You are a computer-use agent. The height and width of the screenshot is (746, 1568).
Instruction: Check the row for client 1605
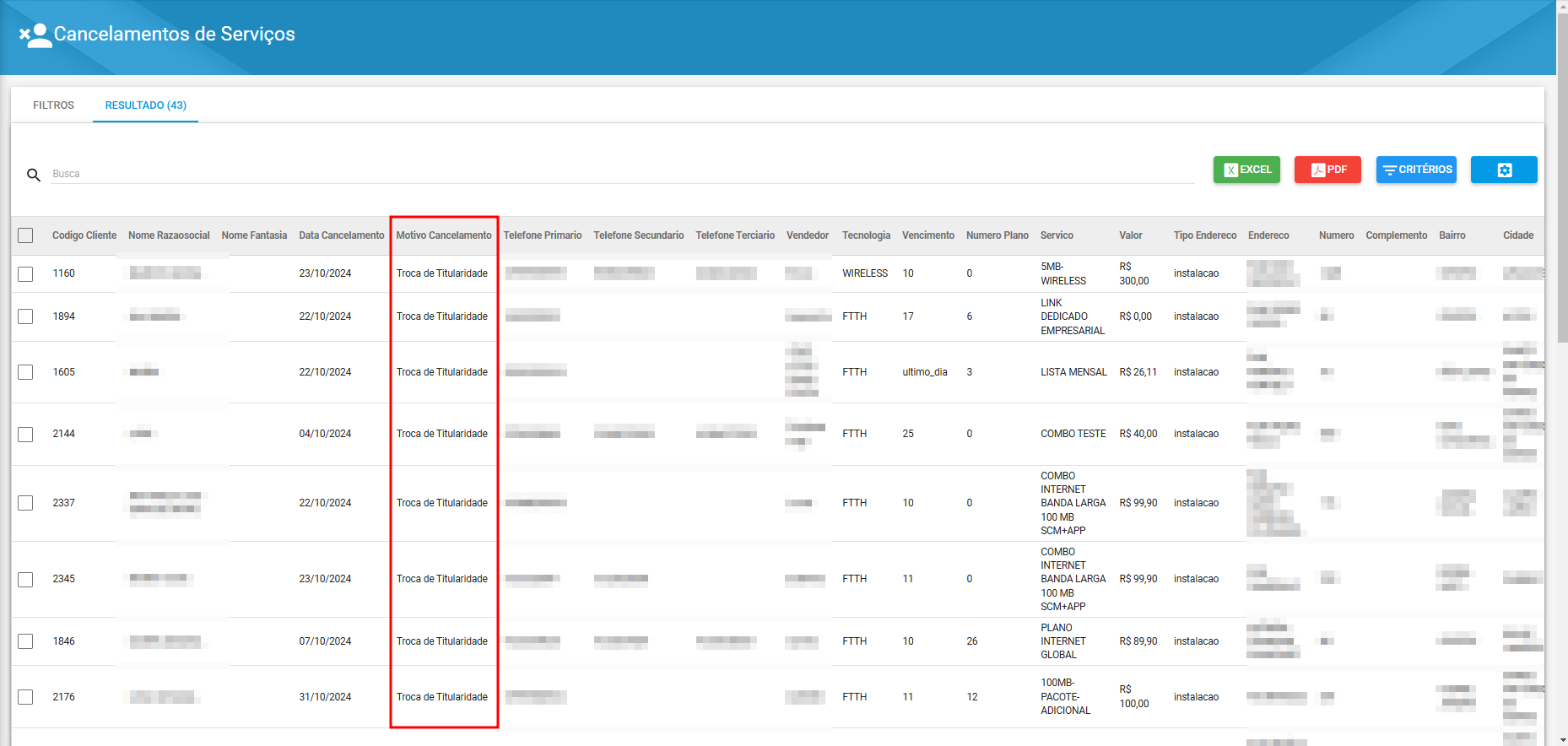point(25,372)
